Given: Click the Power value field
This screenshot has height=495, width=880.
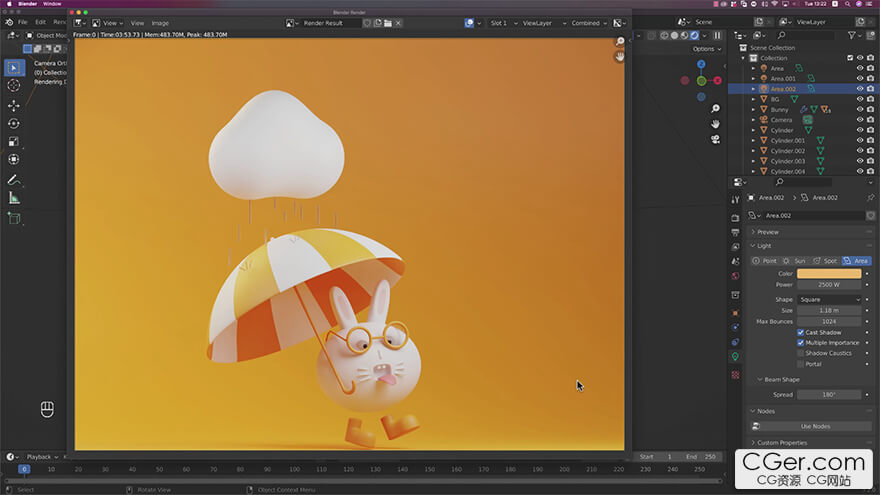Looking at the screenshot, I should click(x=829, y=284).
